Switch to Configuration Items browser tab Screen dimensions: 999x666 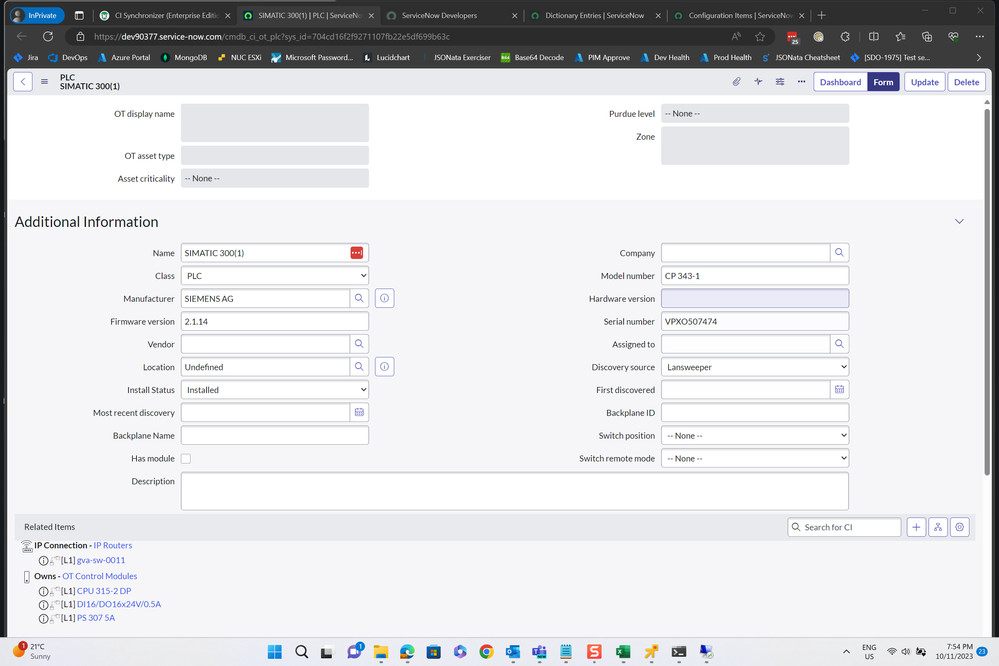[739, 15]
